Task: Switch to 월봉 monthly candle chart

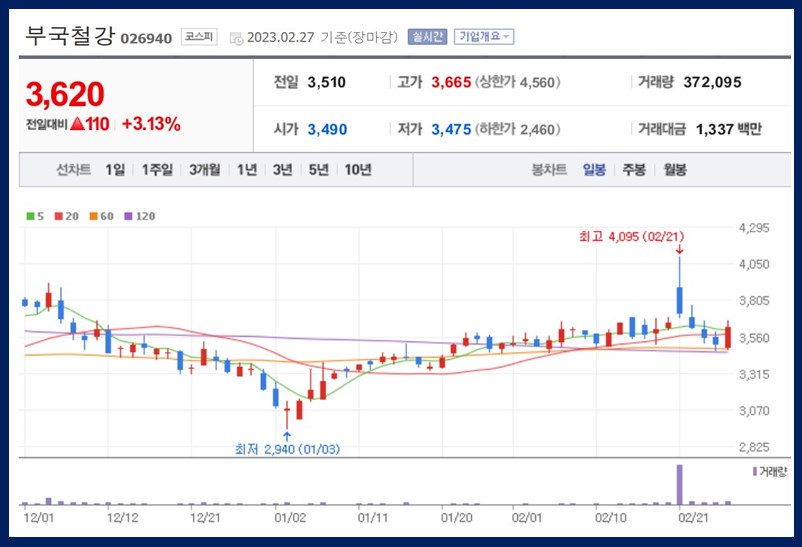Action: click(x=675, y=169)
